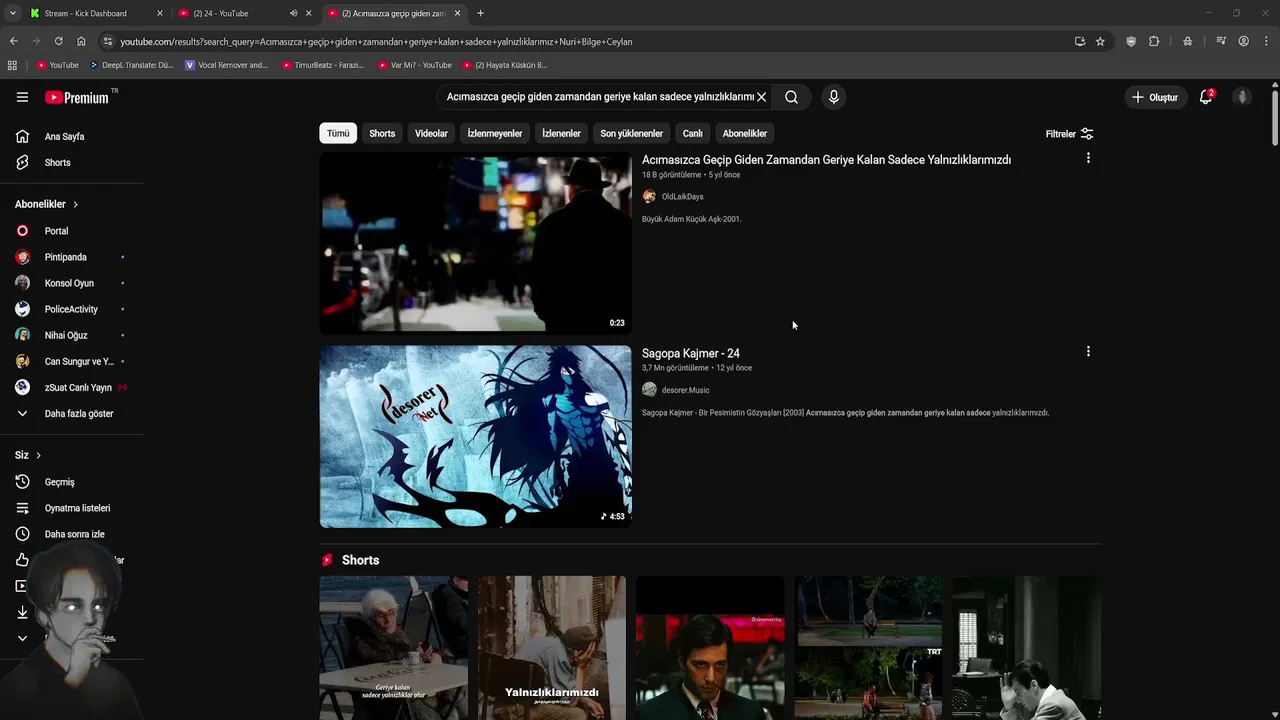Open the Filtreler filter options
Screen dimensions: 1280x720
[x=1069, y=134]
